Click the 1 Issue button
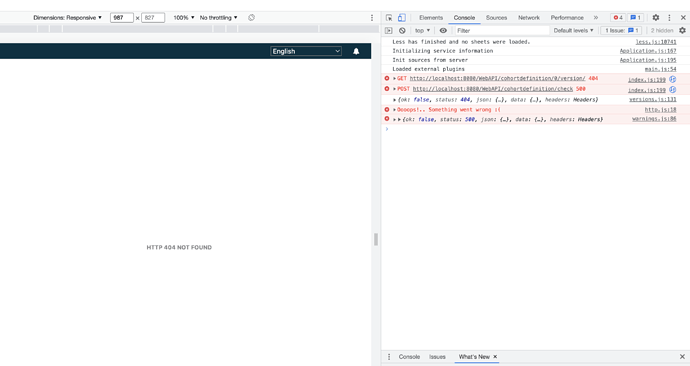The height and width of the screenshot is (366, 690). click(621, 30)
